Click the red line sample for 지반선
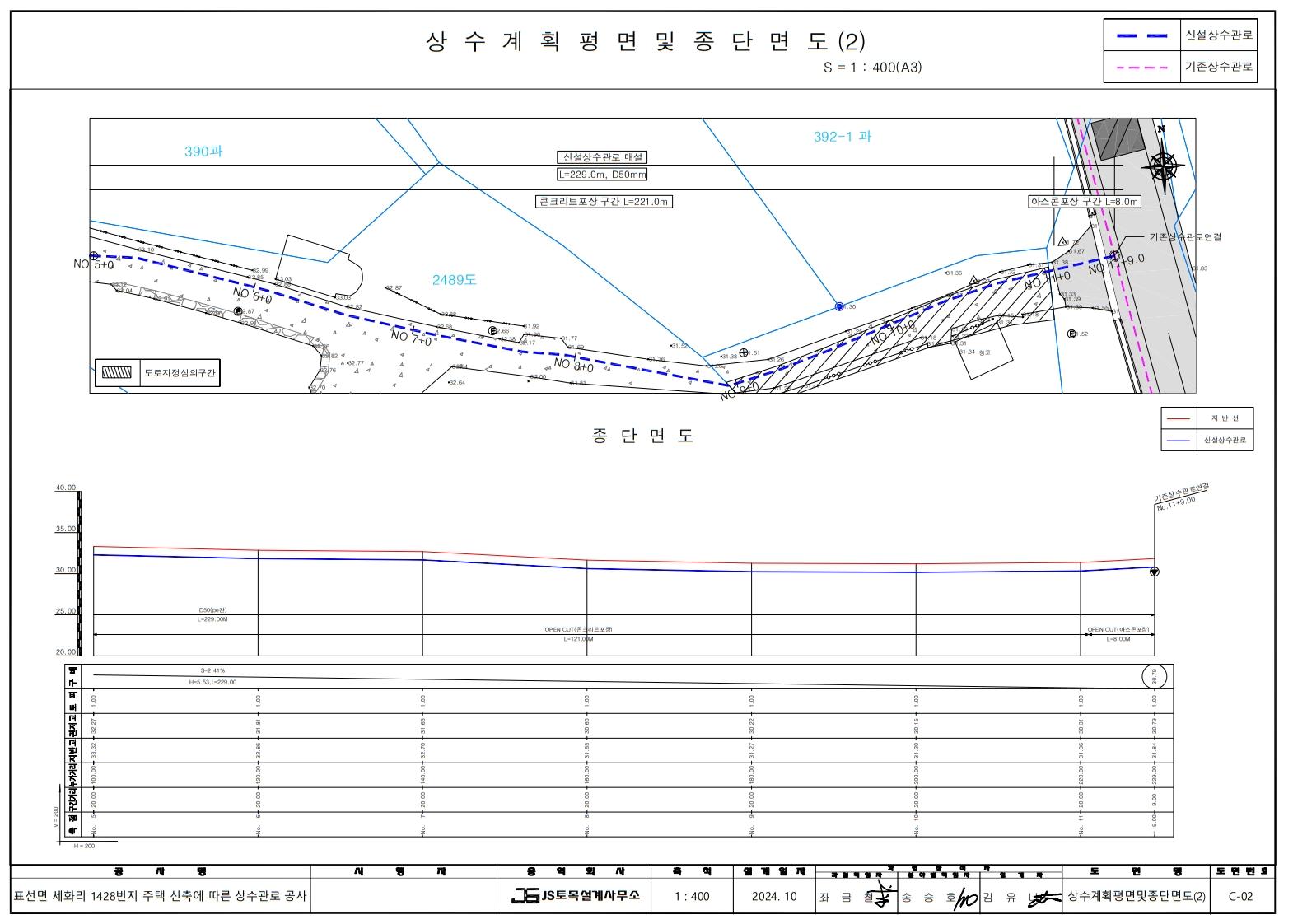Image resolution: width=1307 pixels, height=924 pixels. point(1179,418)
